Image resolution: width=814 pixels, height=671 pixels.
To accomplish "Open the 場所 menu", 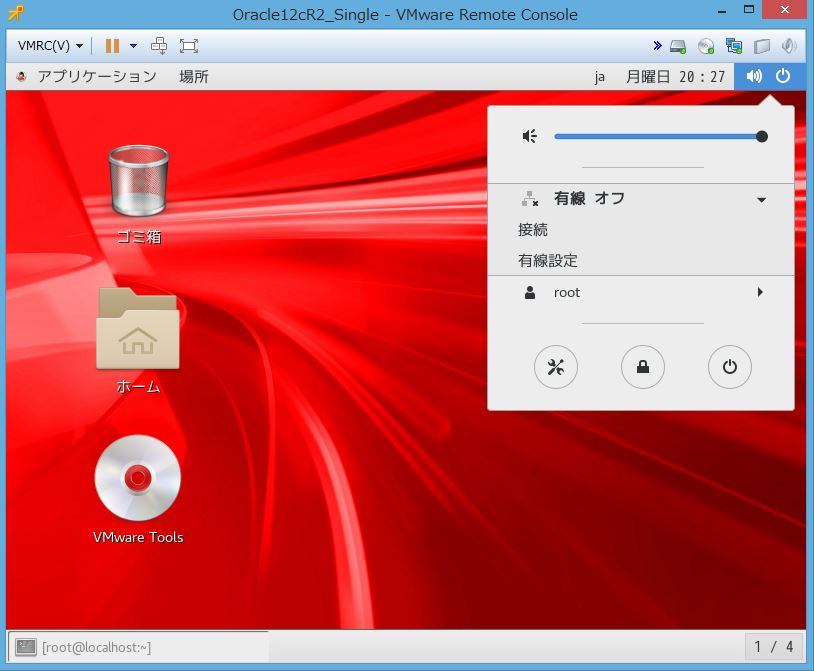I will 194,77.
